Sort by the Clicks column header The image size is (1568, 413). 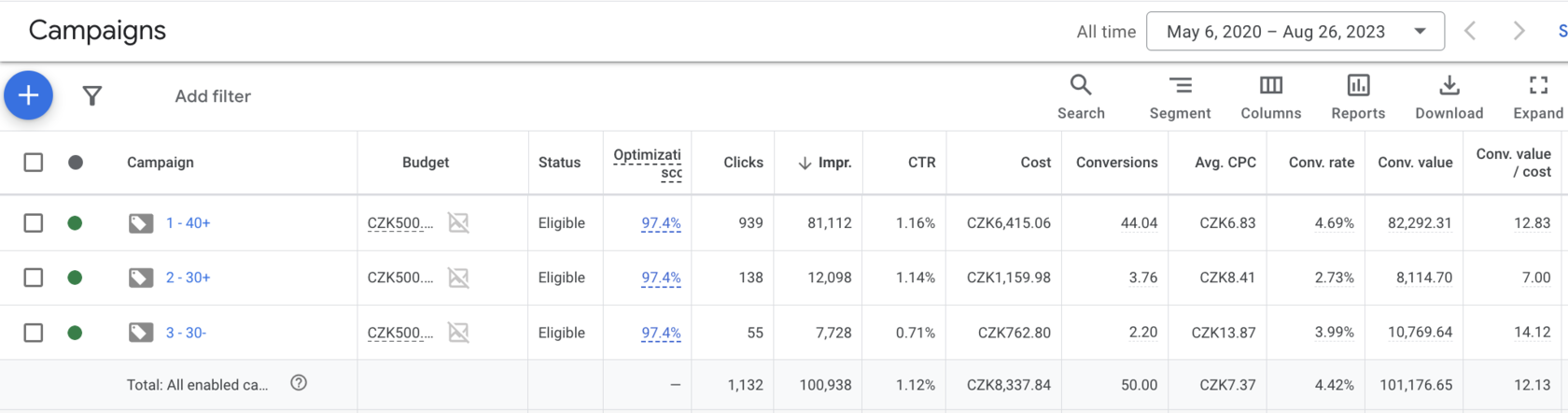pyautogui.click(x=743, y=163)
